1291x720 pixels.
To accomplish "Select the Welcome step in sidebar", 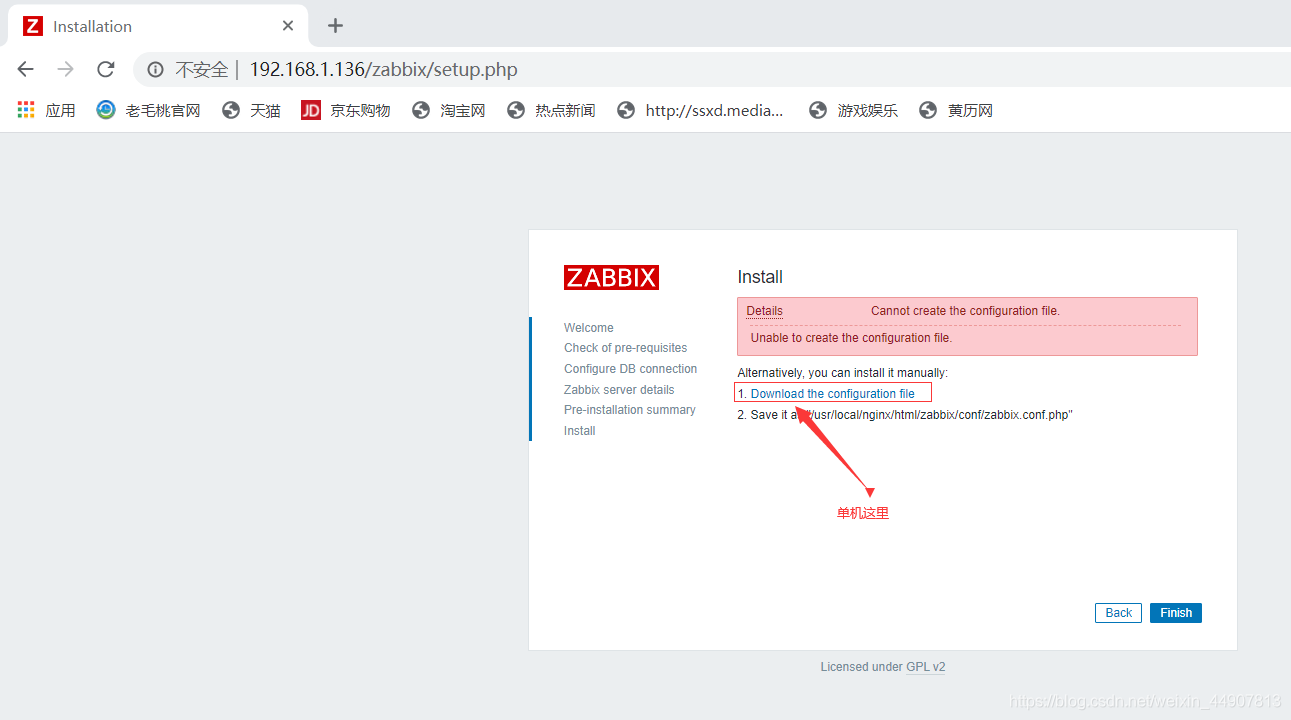I will 589,328.
